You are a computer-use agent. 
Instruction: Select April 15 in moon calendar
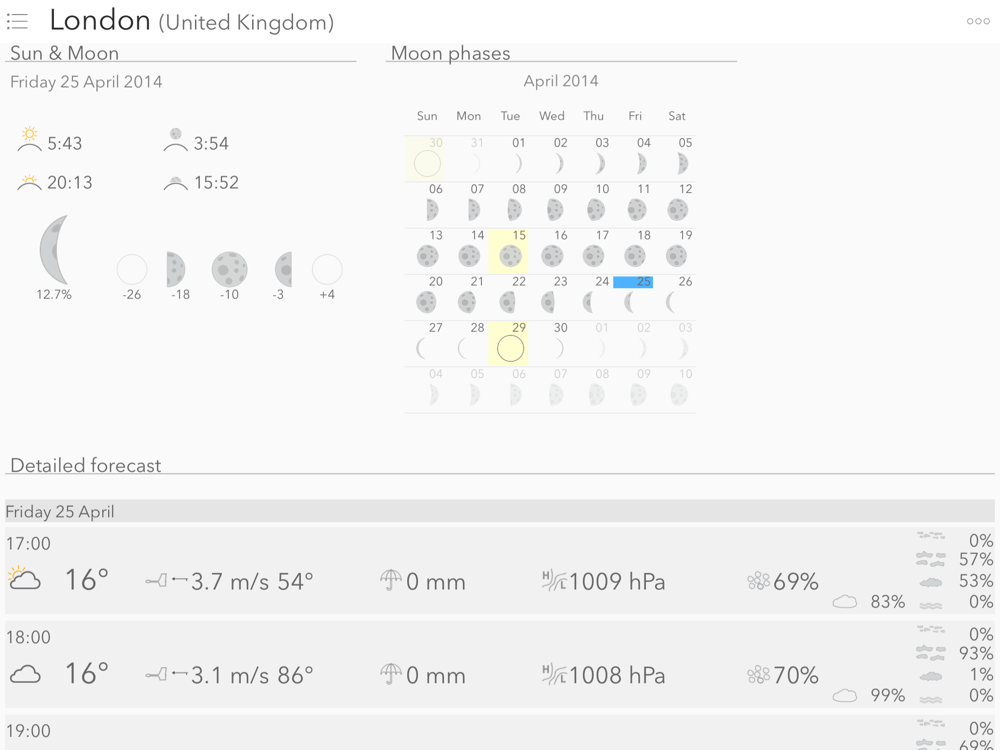tap(510, 250)
